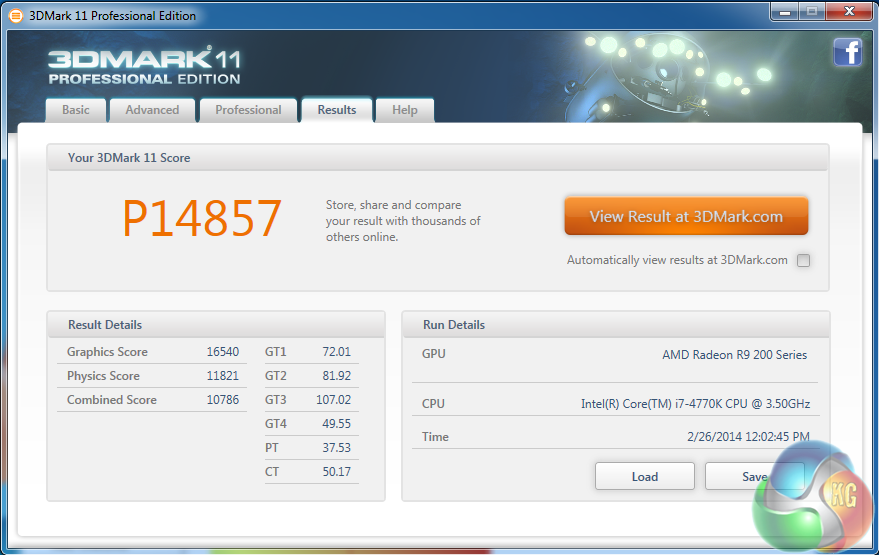The image size is (880, 555).
Task: Select the Graphics Score value 16540
Action: [x=223, y=352]
